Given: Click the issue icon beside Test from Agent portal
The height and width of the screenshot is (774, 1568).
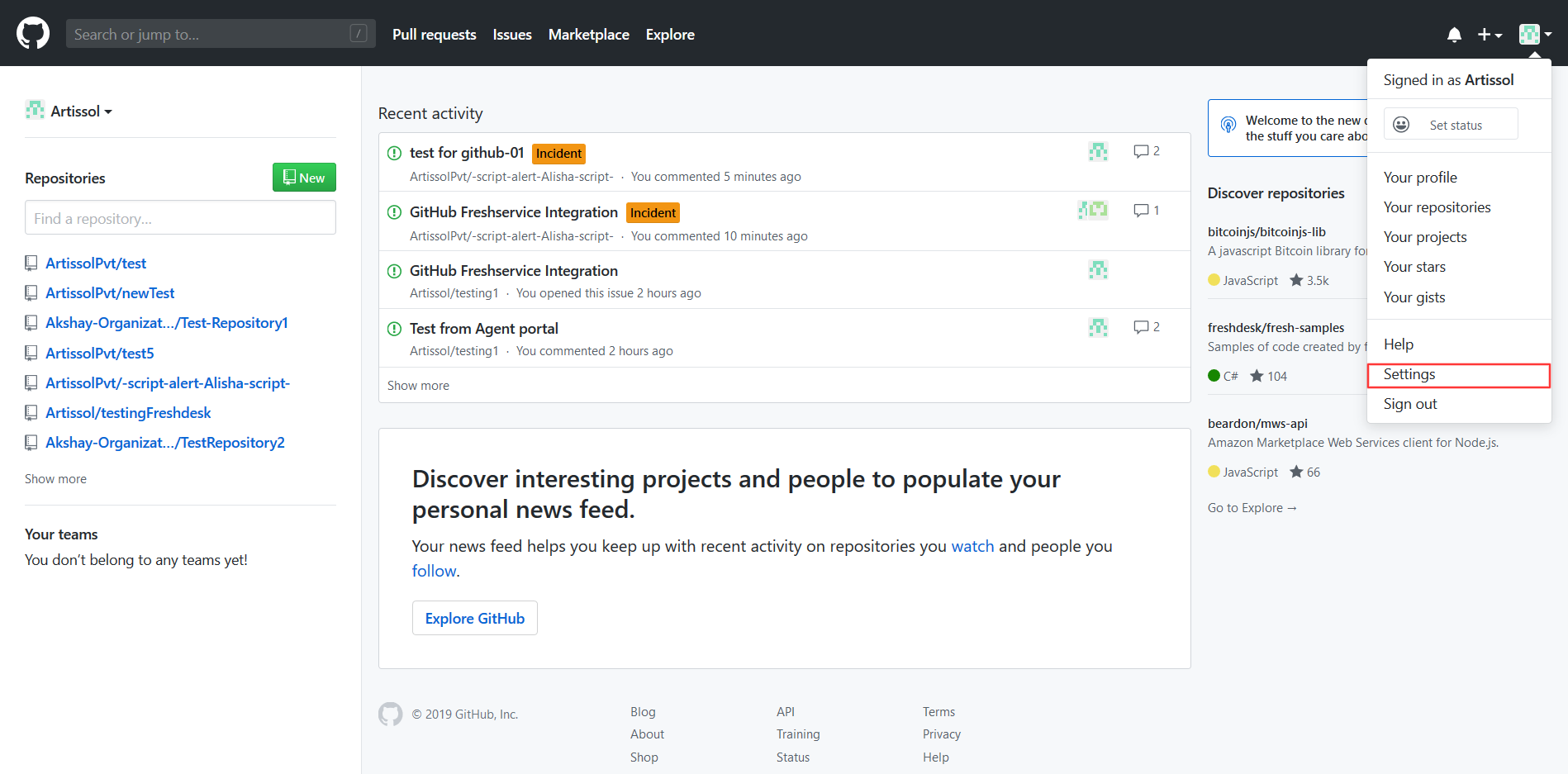Looking at the screenshot, I should (394, 329).
